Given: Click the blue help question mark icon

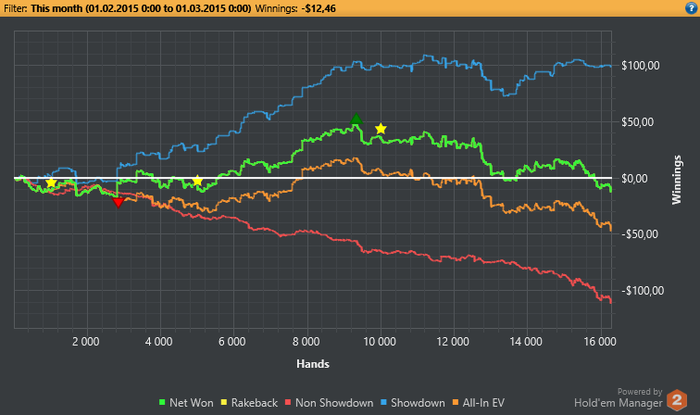Looking at the screenshot, I should 691,8.
